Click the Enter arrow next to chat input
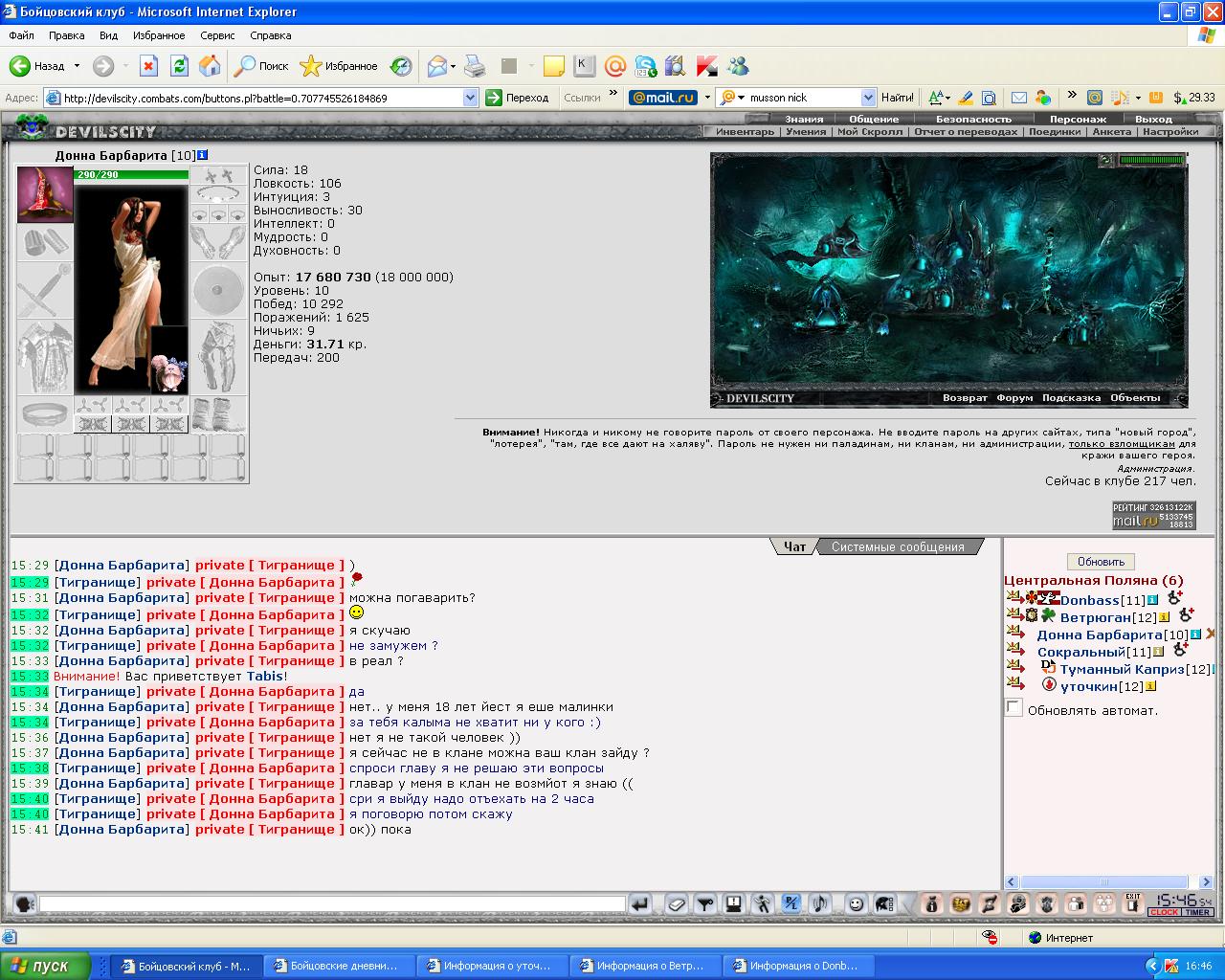 pyautogui.click(x=640, y=903)
